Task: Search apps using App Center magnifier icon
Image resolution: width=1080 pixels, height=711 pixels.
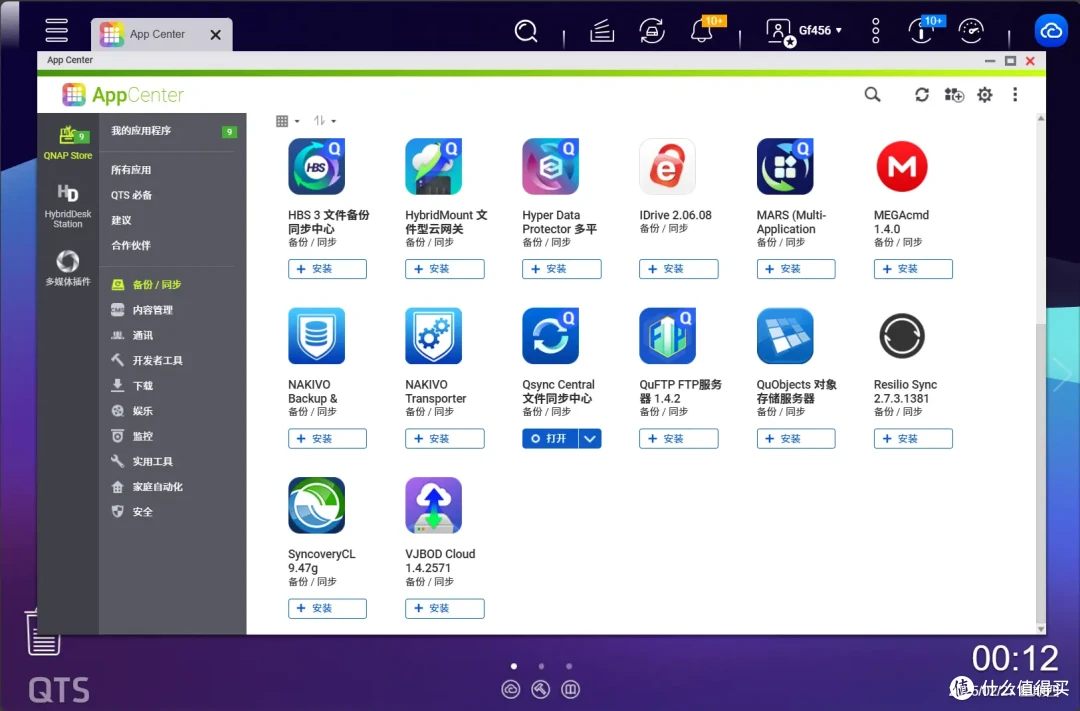Action: [872, 94]
